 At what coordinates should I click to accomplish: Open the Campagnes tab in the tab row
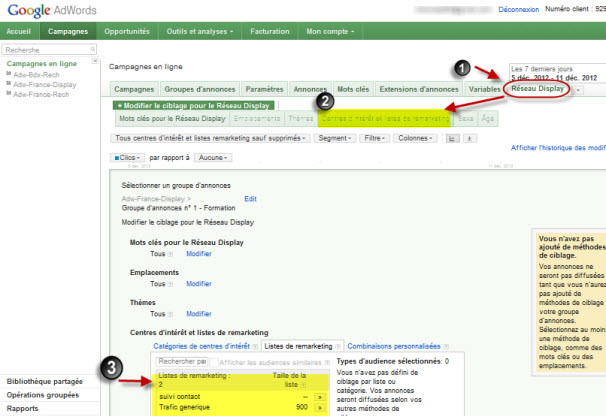(x=134, y=89)
